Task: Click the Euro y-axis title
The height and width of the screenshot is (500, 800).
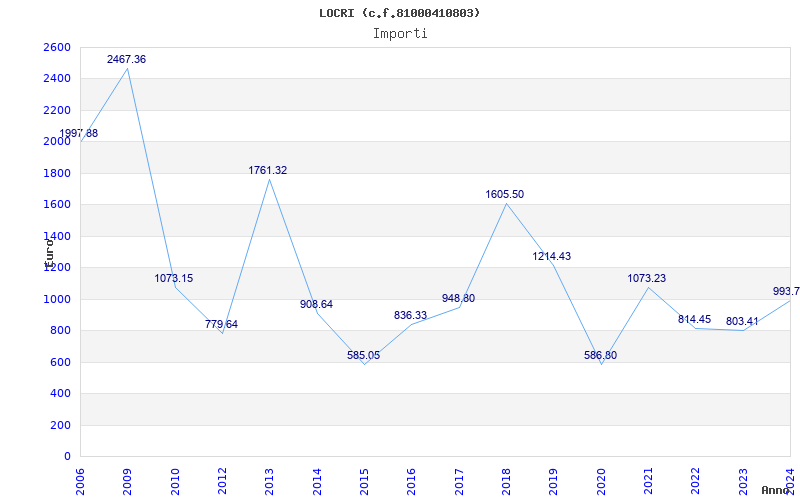Action: (49, 254)
